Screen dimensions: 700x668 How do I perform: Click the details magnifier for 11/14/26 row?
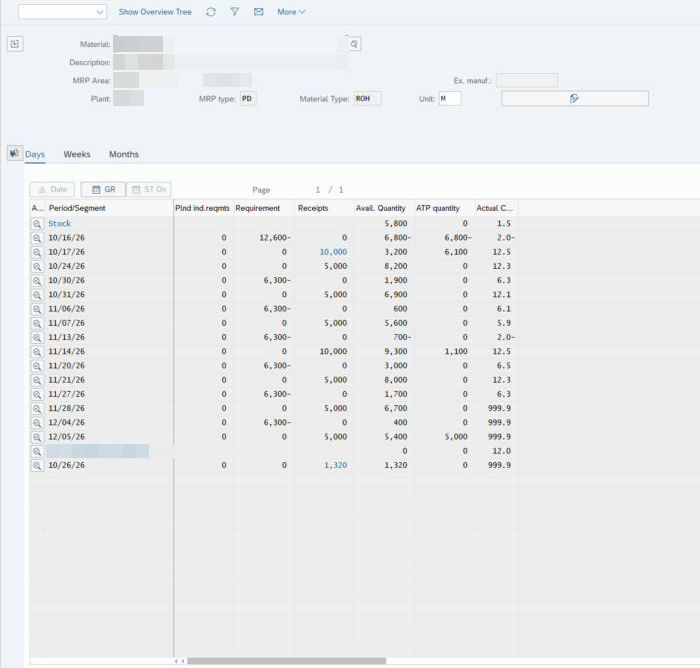click(x=37, y=352)
